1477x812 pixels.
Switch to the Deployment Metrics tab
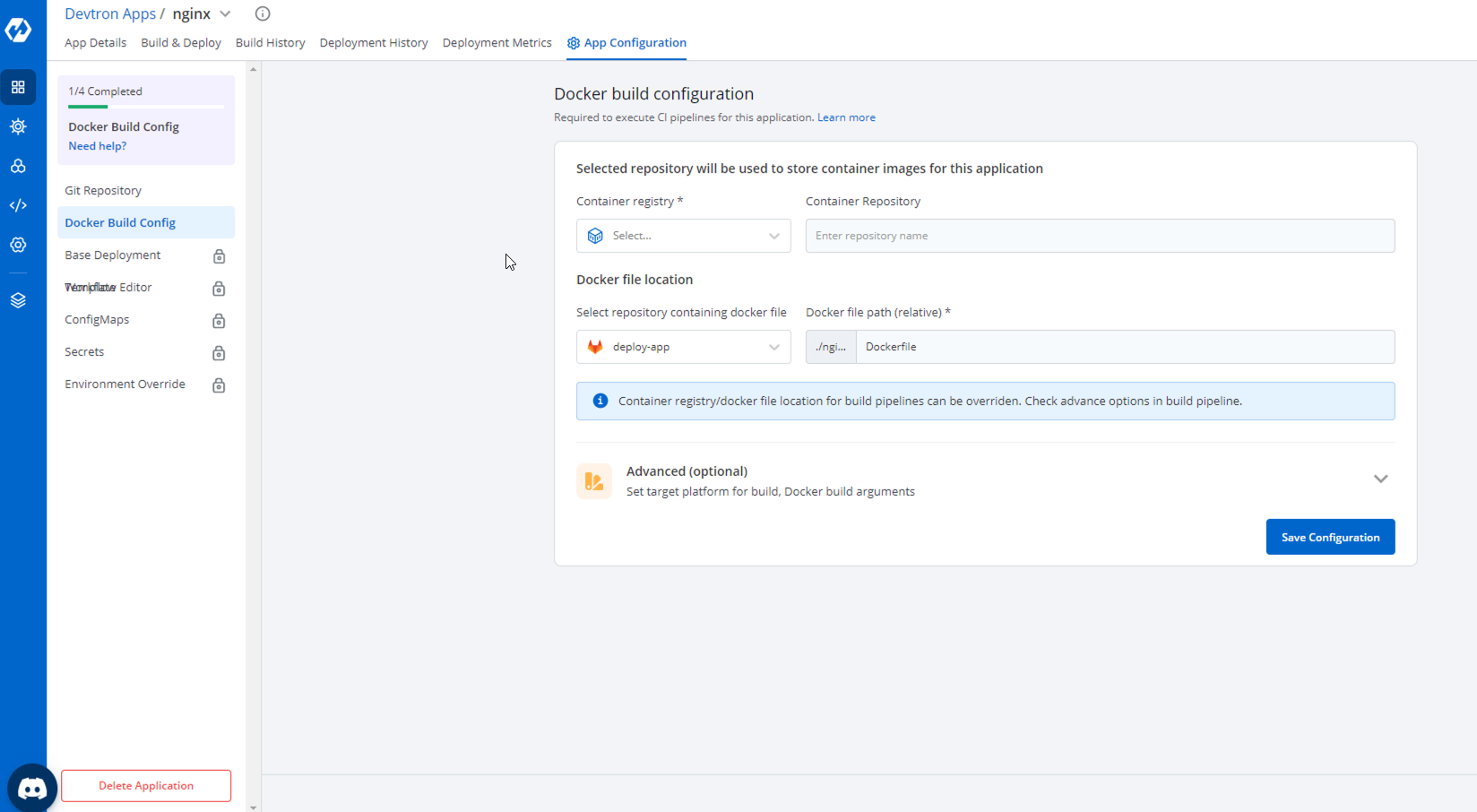tap(497, 43)
